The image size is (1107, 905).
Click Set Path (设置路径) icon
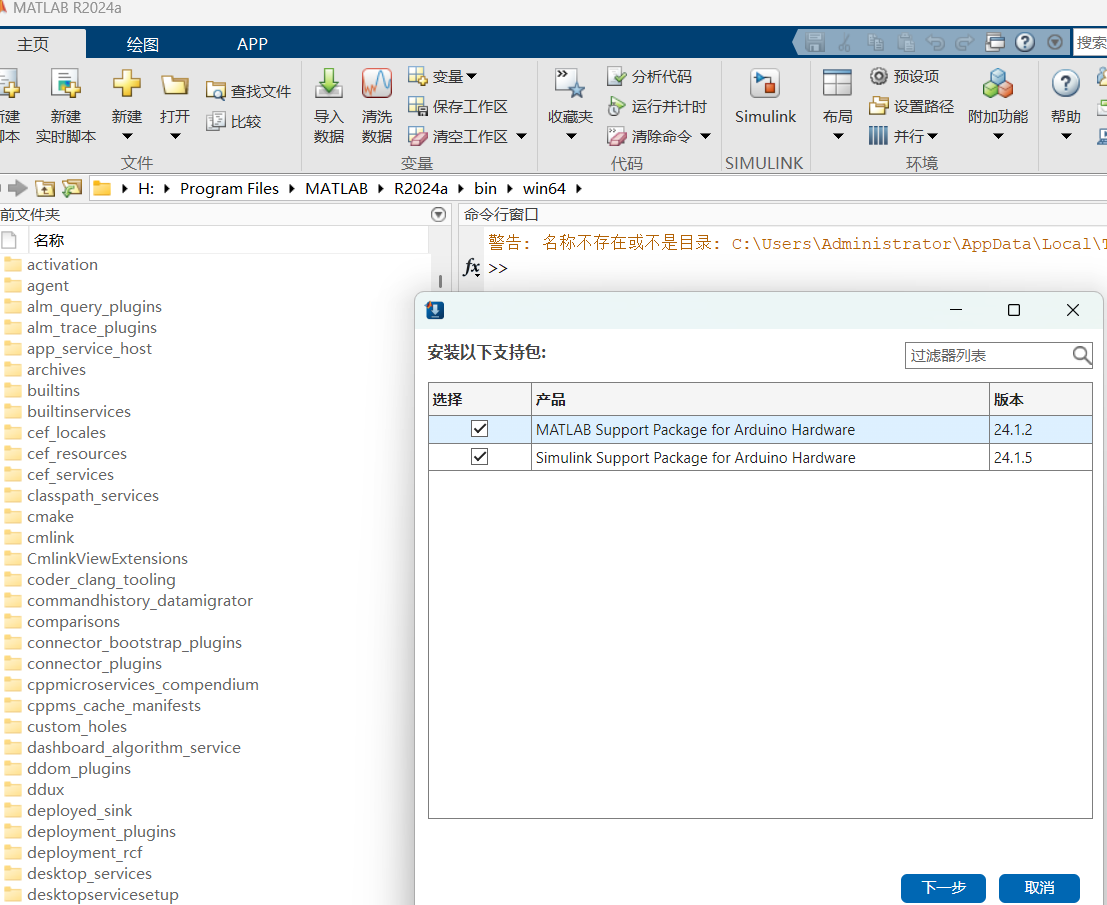[x=878, y=107]
